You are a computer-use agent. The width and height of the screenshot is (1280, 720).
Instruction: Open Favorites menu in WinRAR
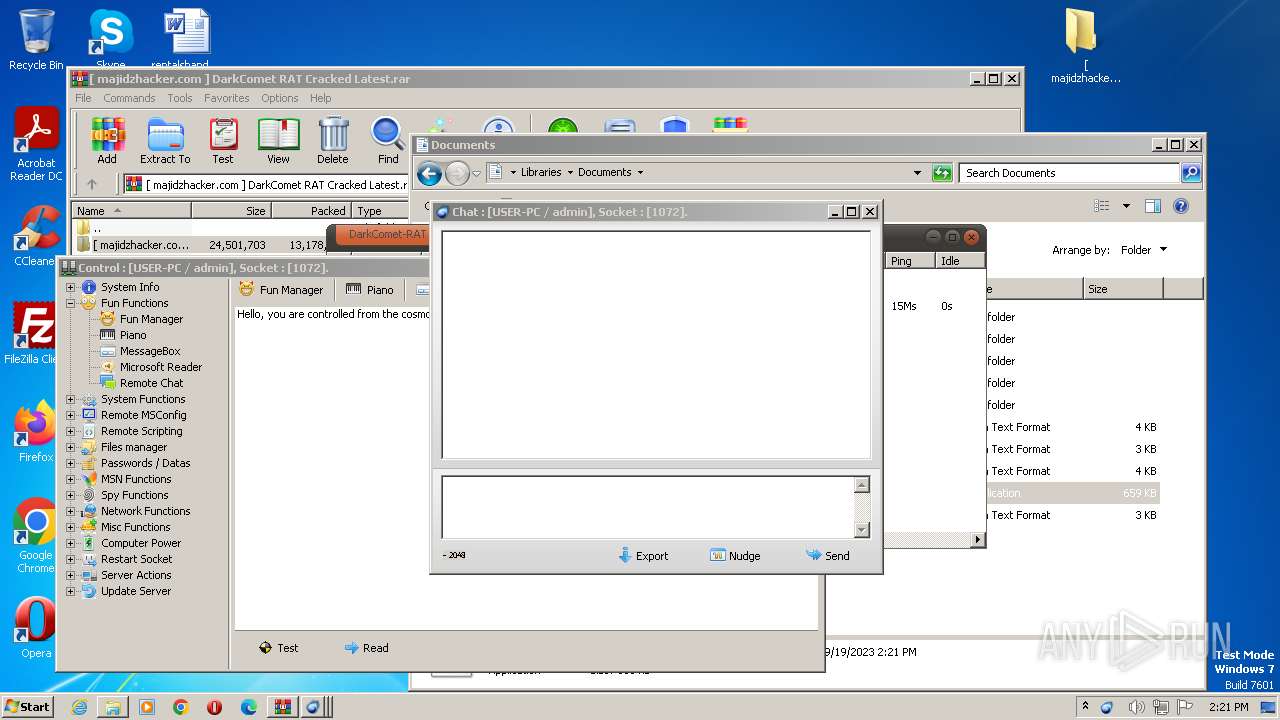pos(227,98)
